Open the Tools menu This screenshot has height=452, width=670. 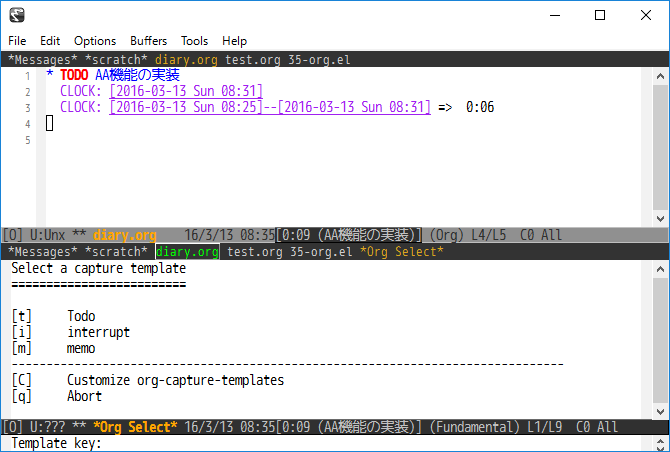coord(194,41)
